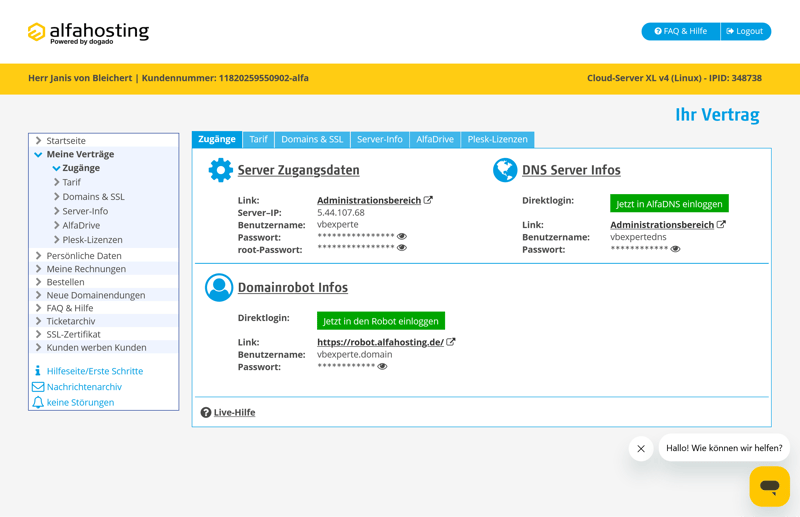The width and height of the screenshot is (800, 517).
Task: Open the chat widget bubble
Action: 769,486
